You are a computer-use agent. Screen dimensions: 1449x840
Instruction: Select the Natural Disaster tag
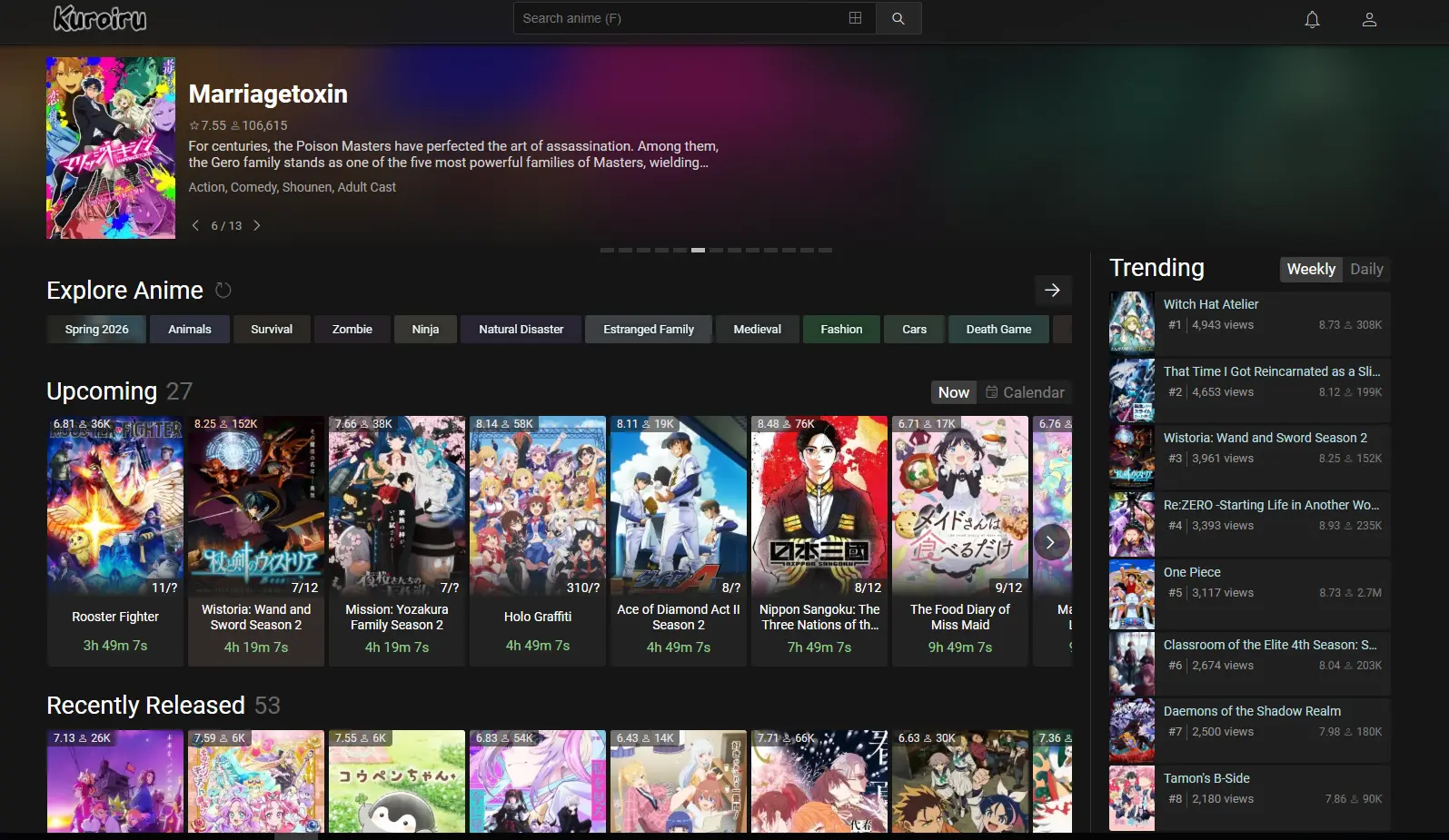point(521,330)
